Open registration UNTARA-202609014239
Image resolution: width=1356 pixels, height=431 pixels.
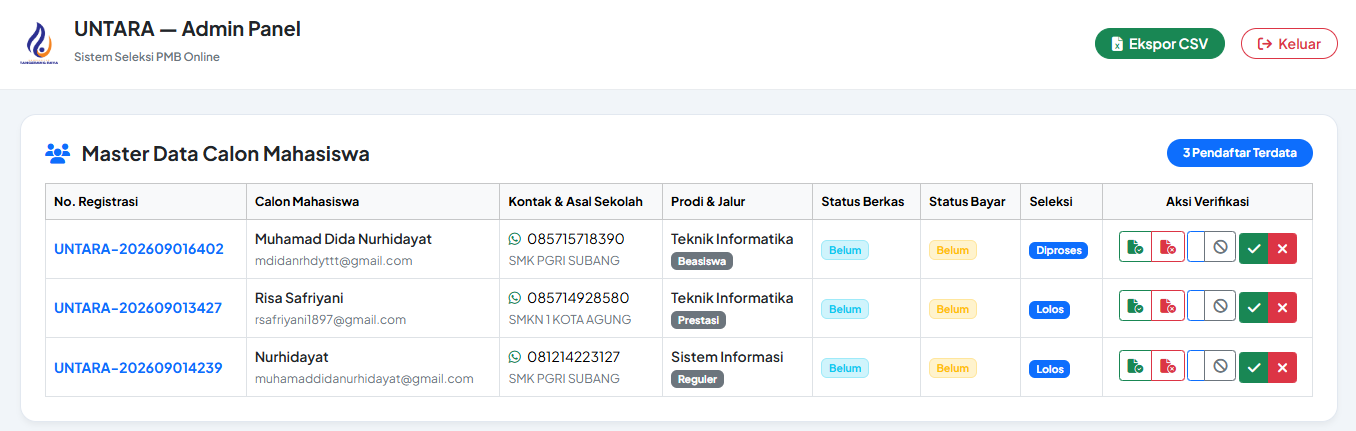pos(138,367)
